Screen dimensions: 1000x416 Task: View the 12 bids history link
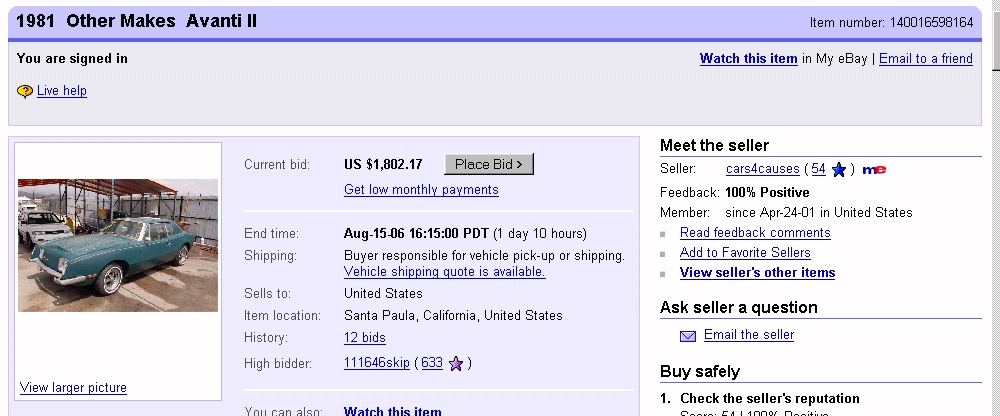point(365,338)
